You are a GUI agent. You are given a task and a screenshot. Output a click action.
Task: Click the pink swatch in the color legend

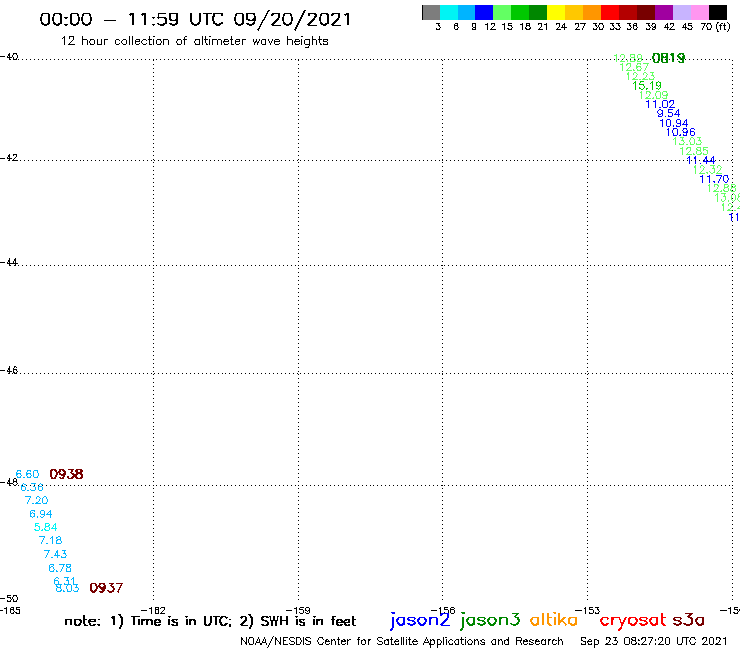pos(700,12)
